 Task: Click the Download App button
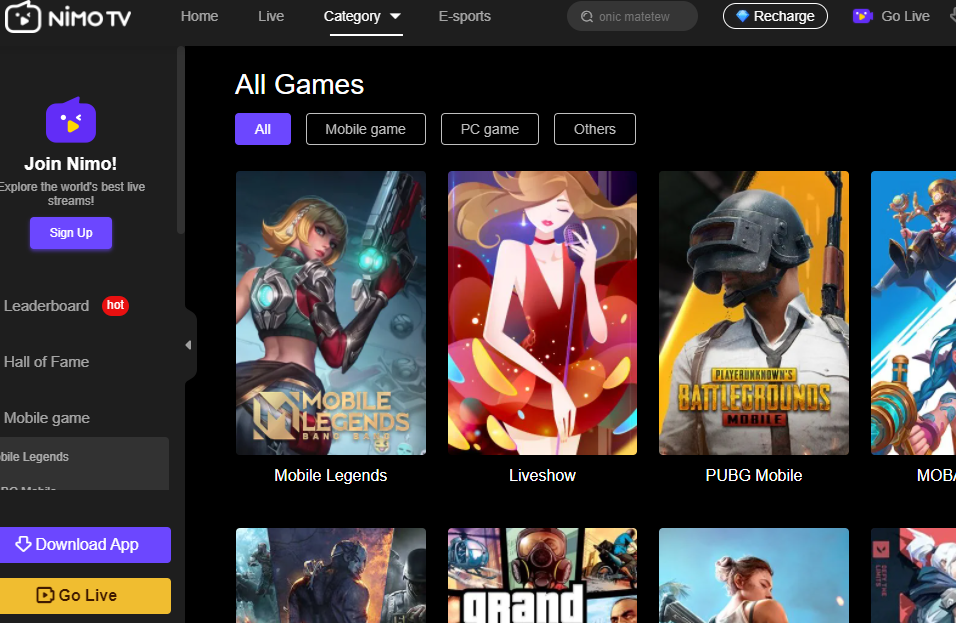coord(85,544)
